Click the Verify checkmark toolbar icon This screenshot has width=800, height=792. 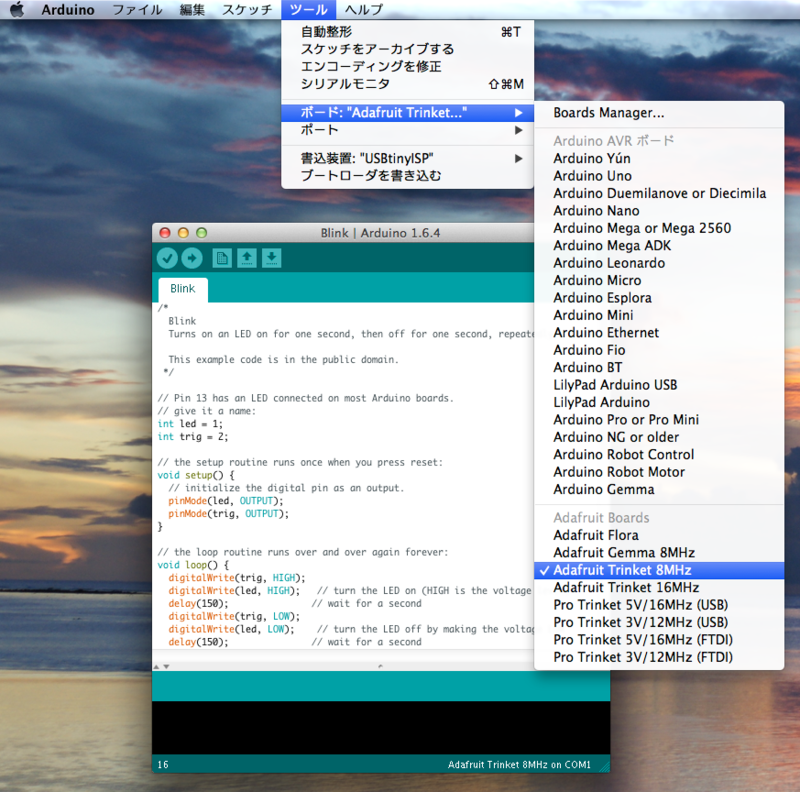click(x=167, y=258)
